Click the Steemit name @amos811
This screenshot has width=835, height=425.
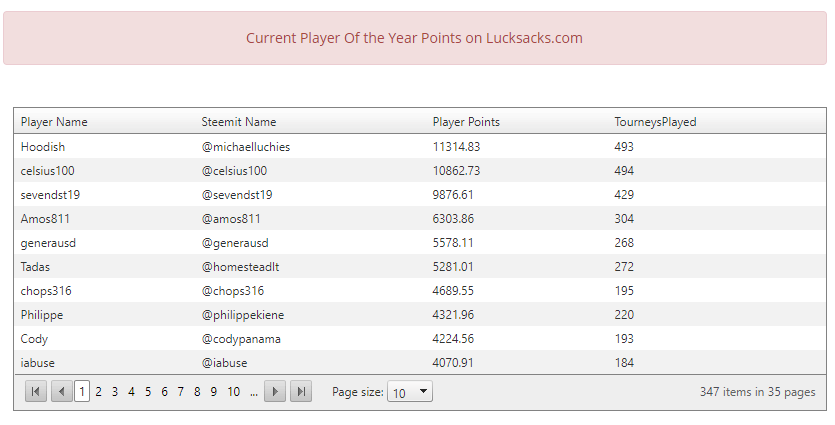(231, 219)
